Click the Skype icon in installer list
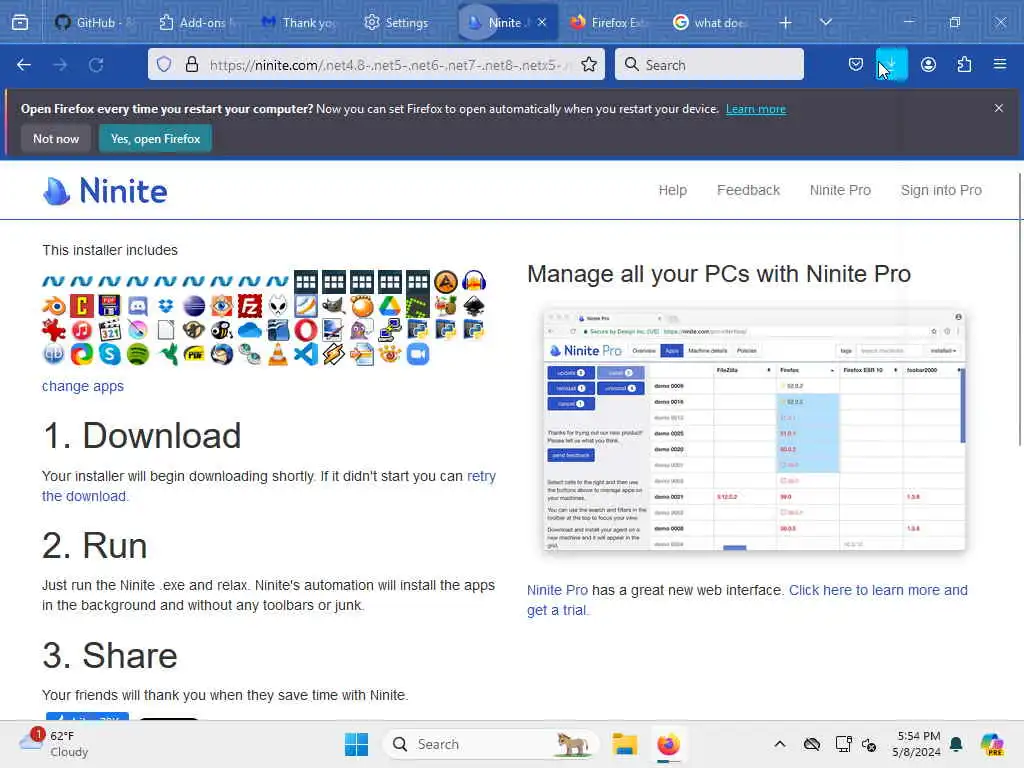Screen dimensions: 1024x768 pos(110,354)
